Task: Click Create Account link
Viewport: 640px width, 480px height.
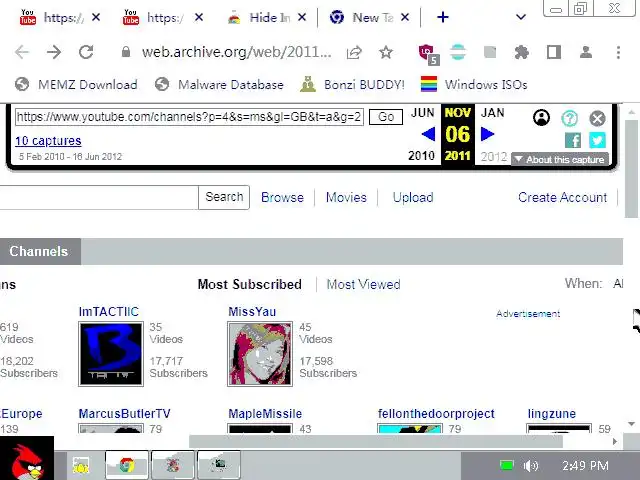Action: [562, 198]
